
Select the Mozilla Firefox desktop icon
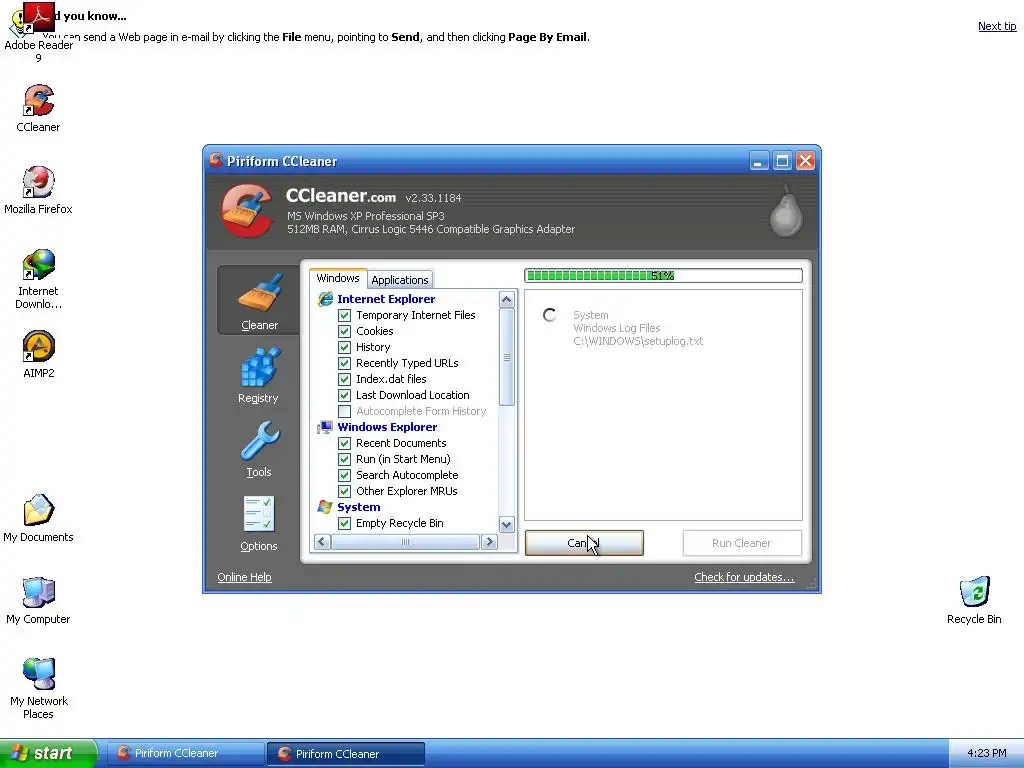(38, 191)
